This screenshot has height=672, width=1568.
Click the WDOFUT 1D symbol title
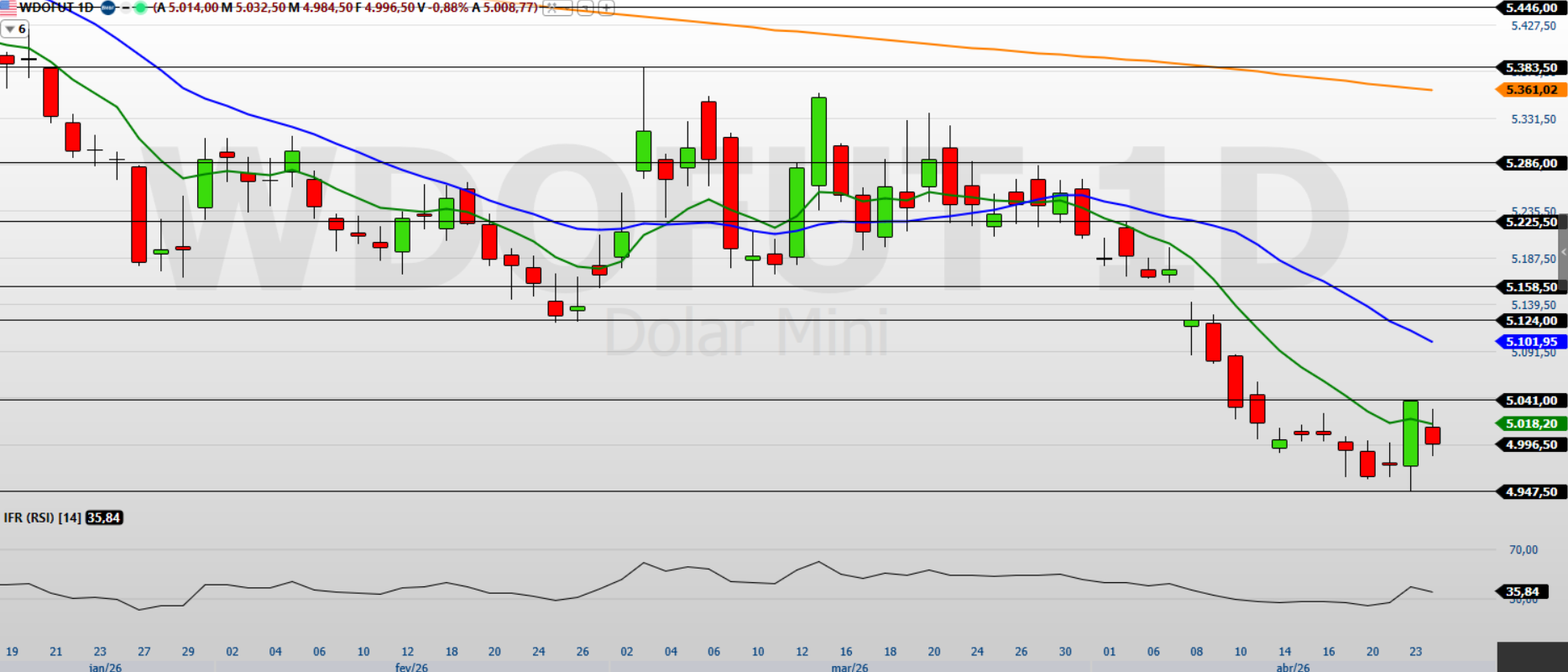point(56,8)
